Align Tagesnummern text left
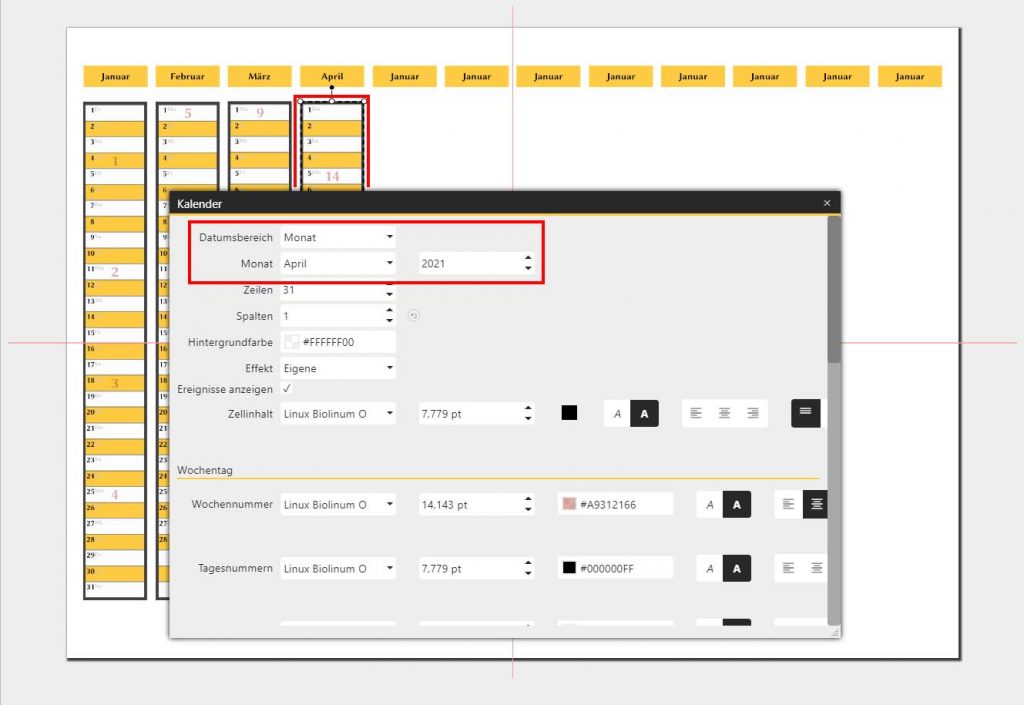 [x=788, y=569]
